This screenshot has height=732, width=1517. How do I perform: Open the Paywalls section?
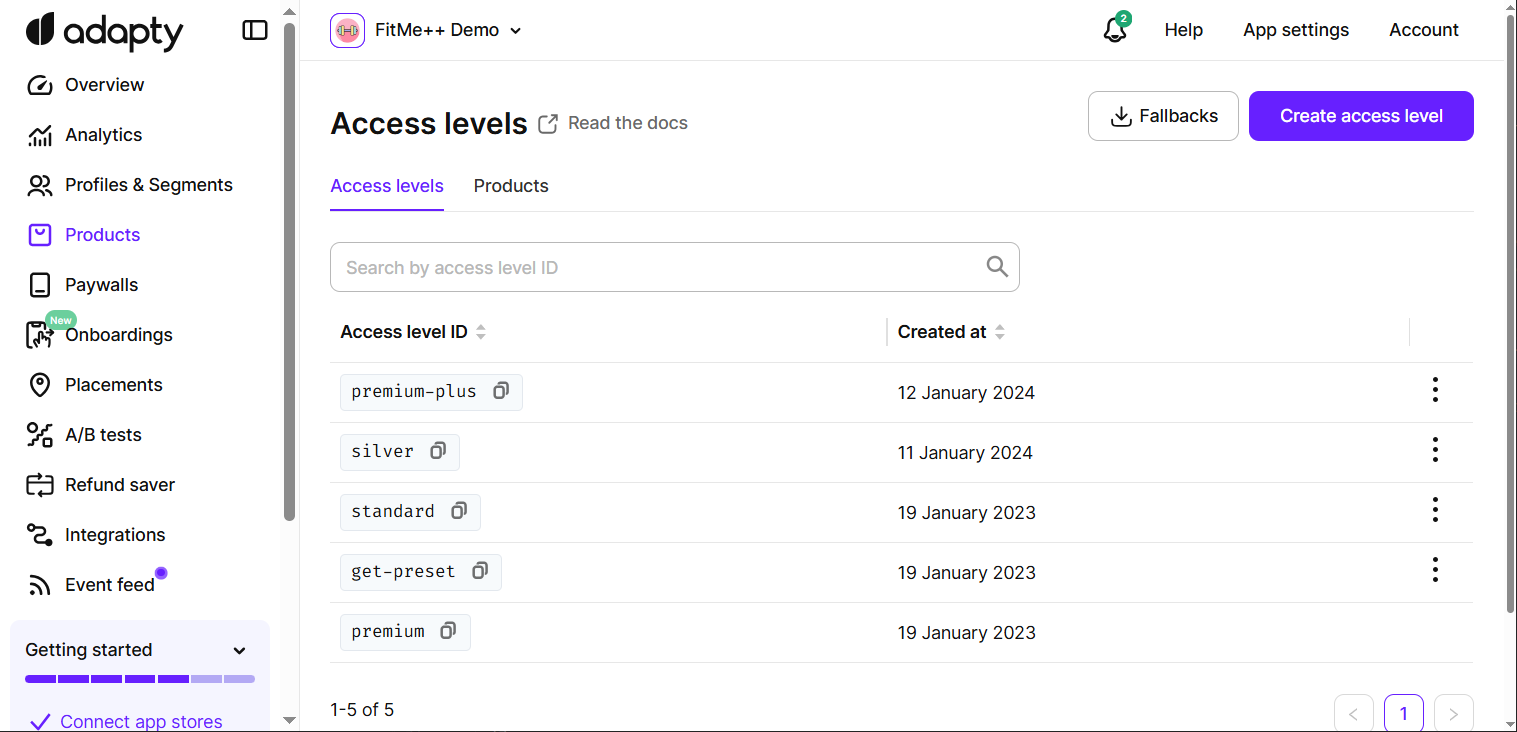[101, 284]
